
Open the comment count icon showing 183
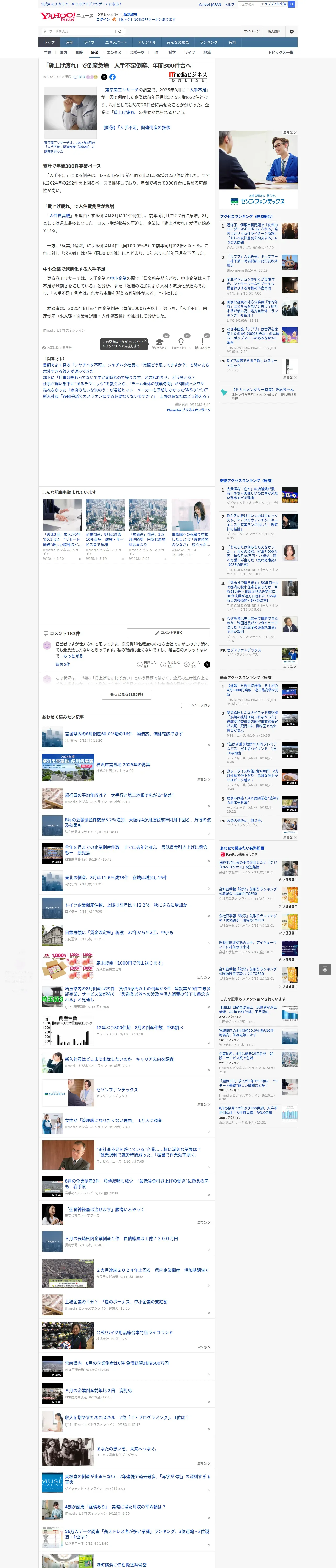79,77
